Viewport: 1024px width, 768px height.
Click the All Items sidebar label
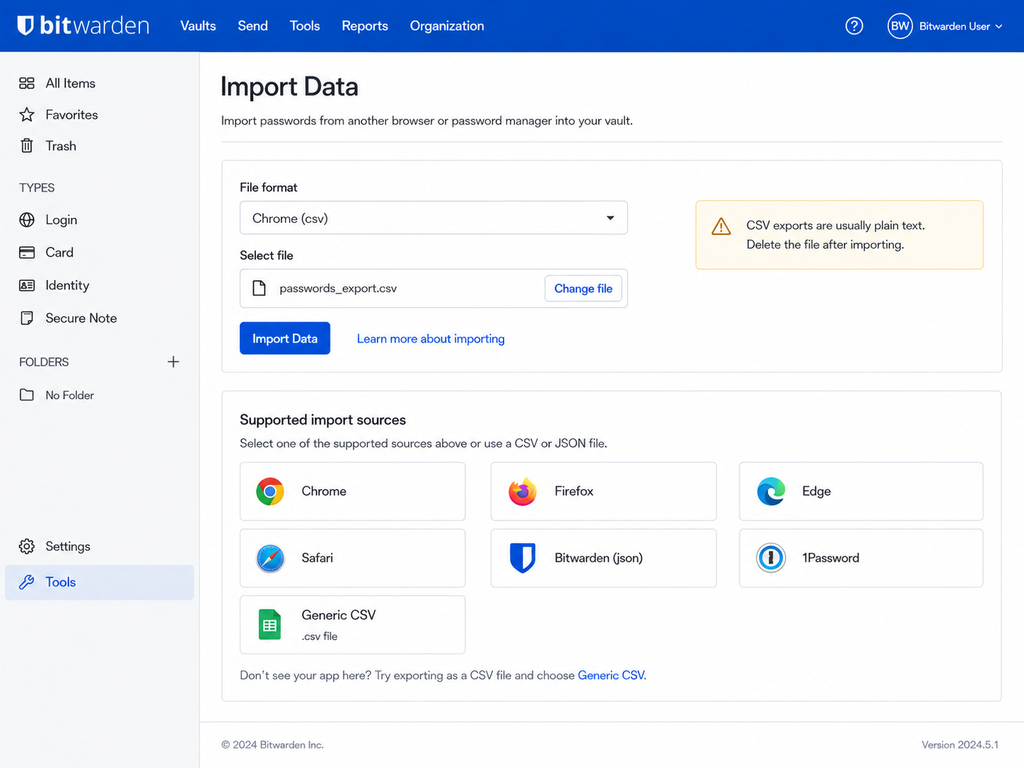click(x=71, y=83)
